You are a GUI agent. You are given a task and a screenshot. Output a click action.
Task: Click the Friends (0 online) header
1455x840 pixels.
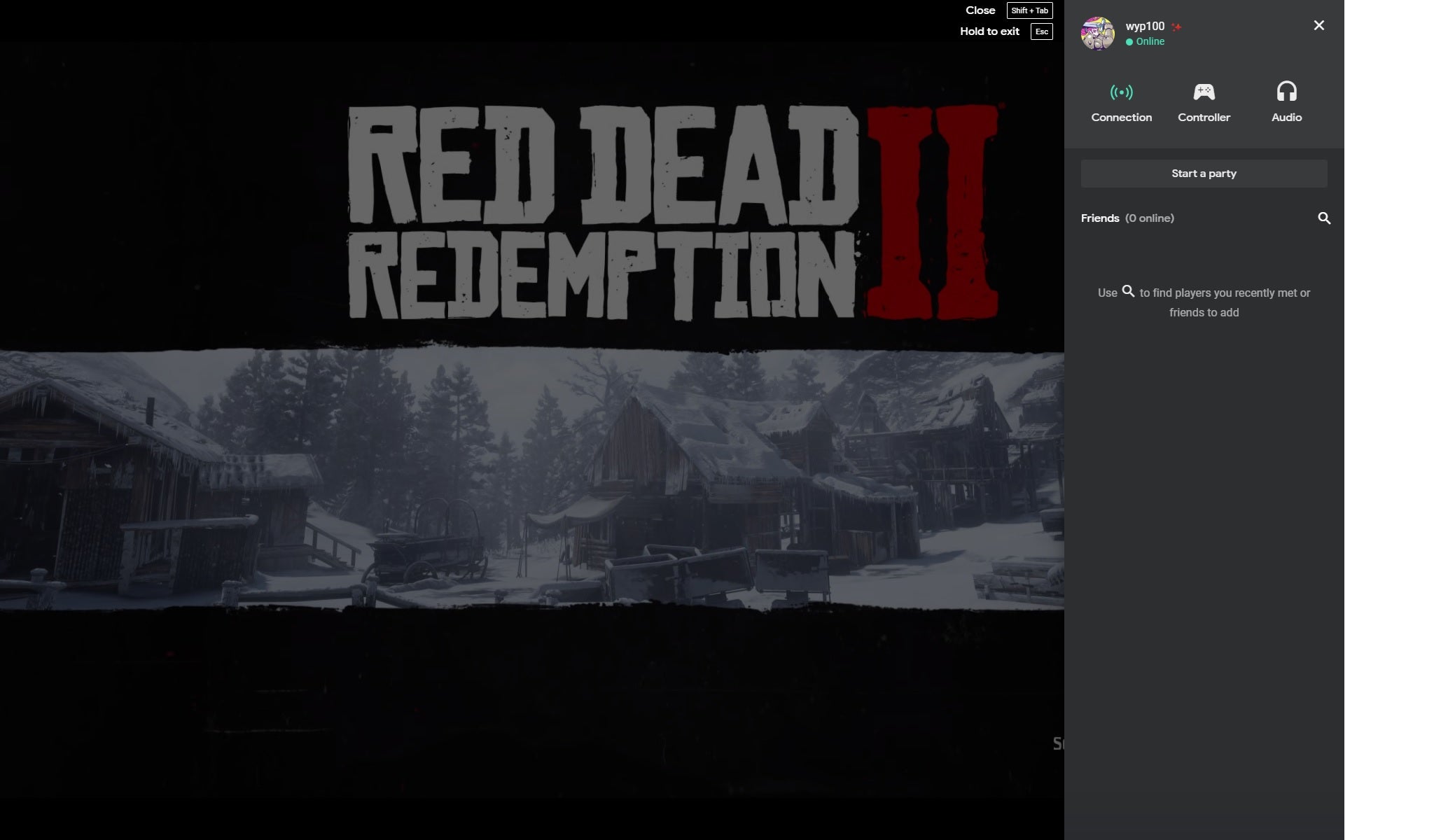(x=1127, y=218)
